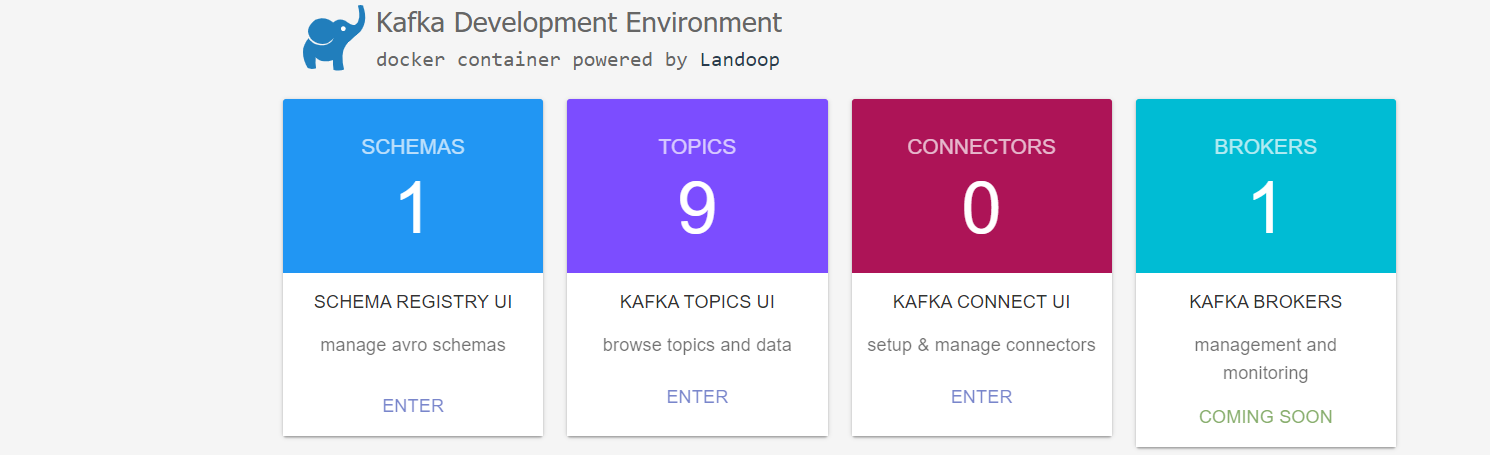The width and height of the screenshot is (1490, 455).
Task: Click the Landoop link in the subtitle
Action: (739, 60)
